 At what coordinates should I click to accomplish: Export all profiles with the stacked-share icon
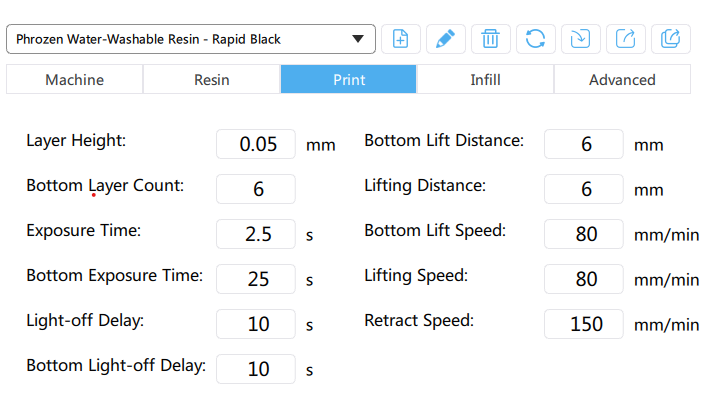tap(670, 39)
